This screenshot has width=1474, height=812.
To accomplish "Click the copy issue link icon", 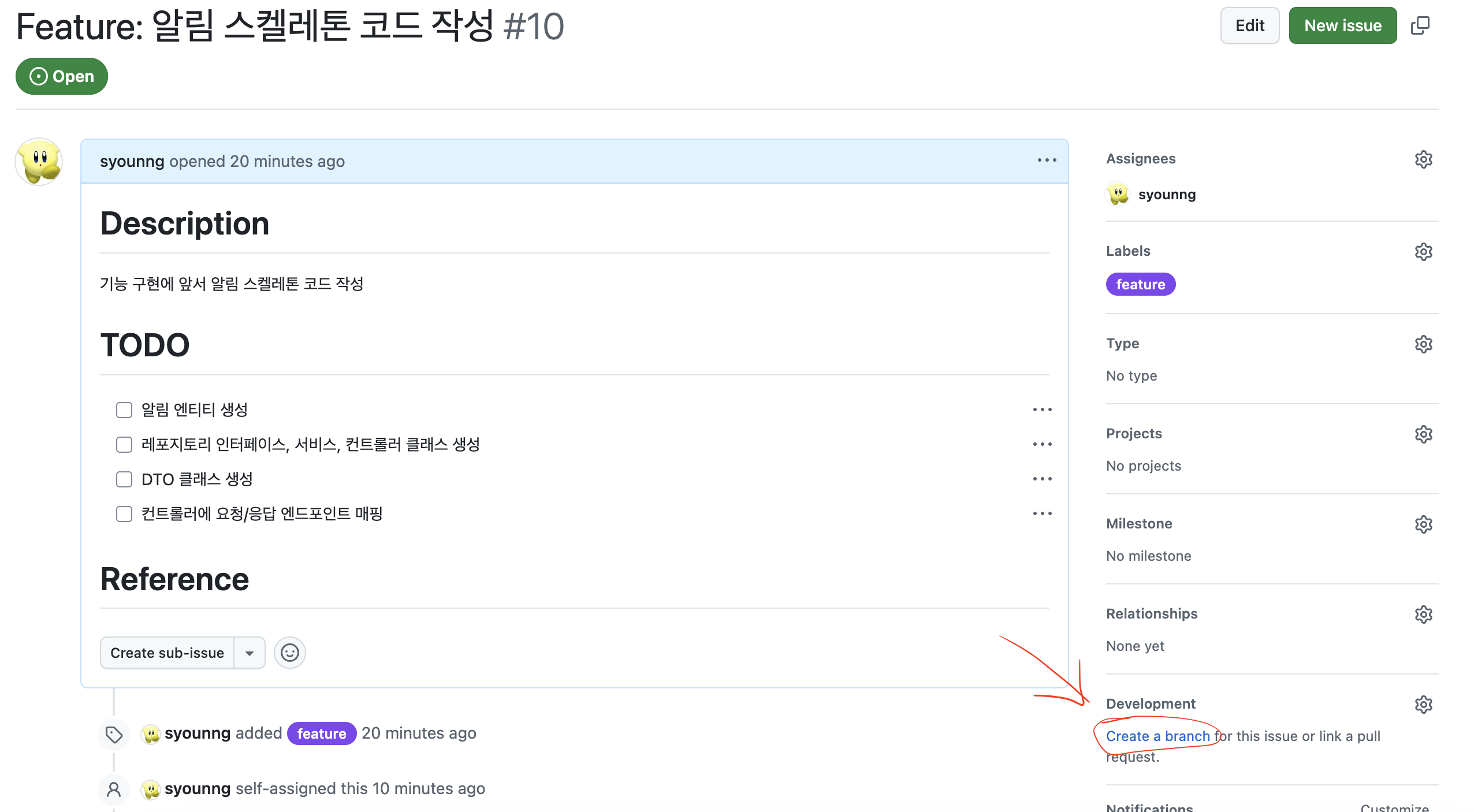I will (1420, 25).
